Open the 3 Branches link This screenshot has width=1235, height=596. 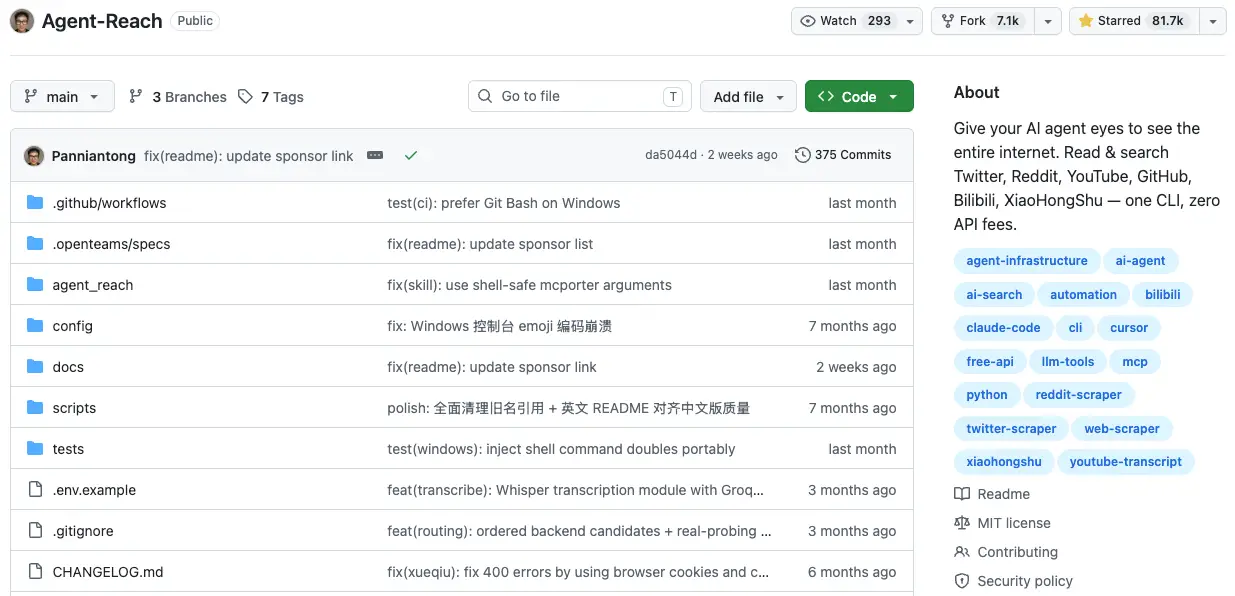(x=177, y=97)
